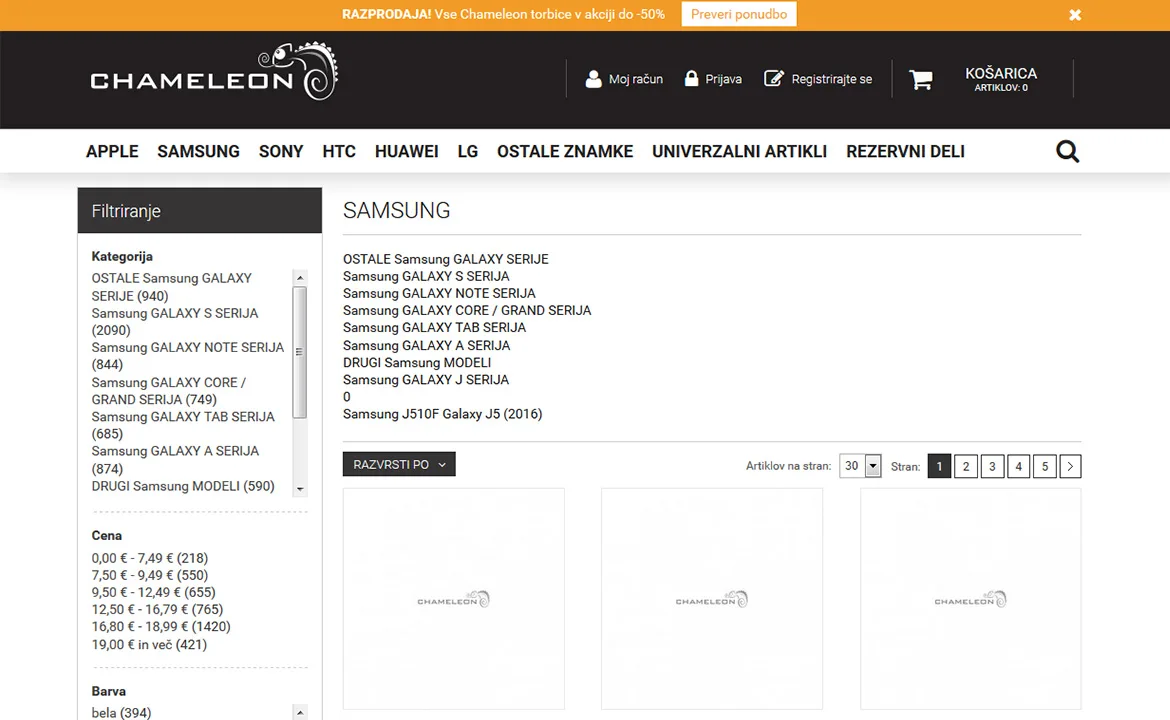Viewport: 1170px width, 720px height.
Task: Close the orange sale banner
Action: click(1075, 15)
